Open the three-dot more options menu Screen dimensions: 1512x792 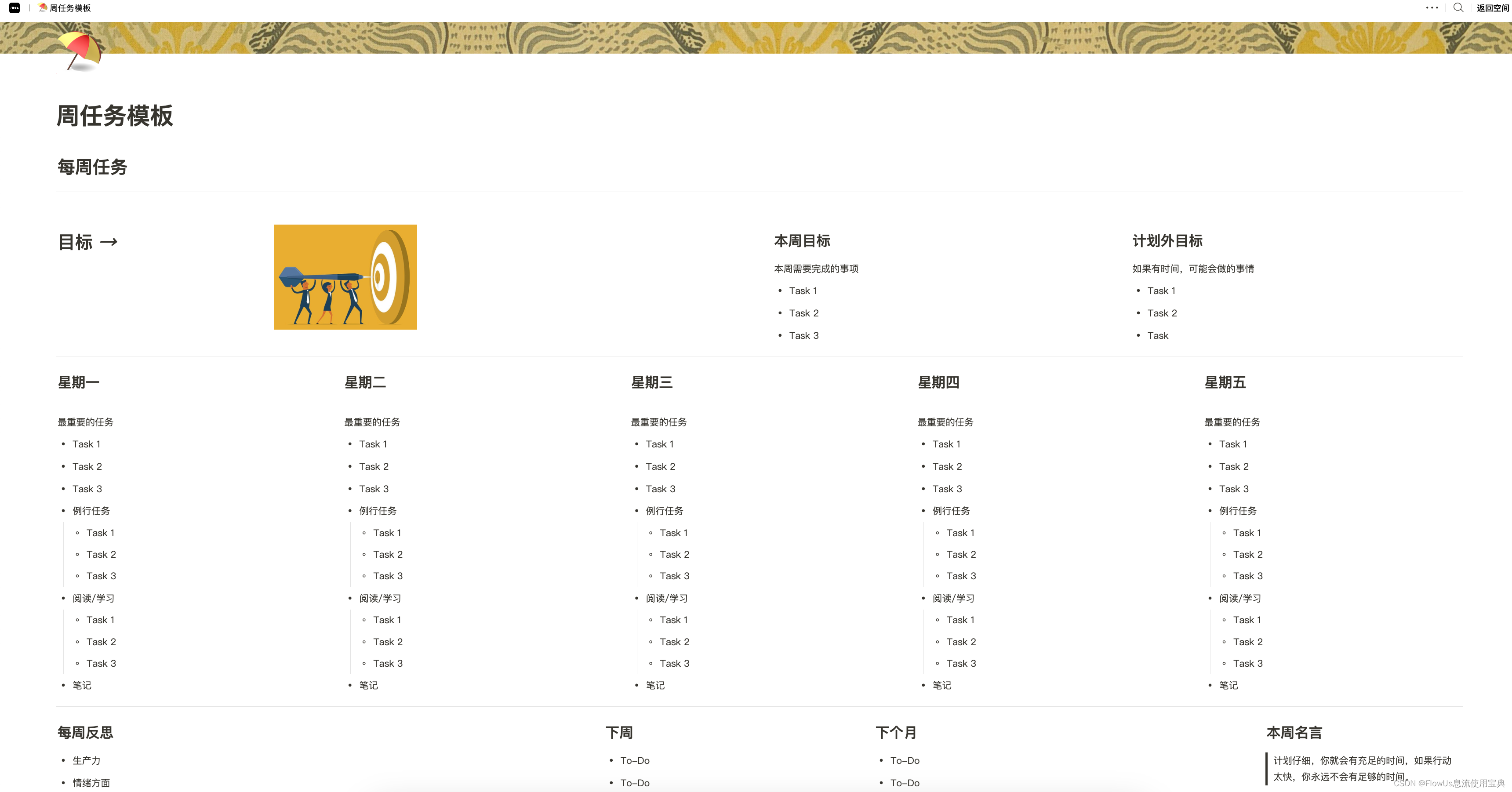tap(1432, 8)
